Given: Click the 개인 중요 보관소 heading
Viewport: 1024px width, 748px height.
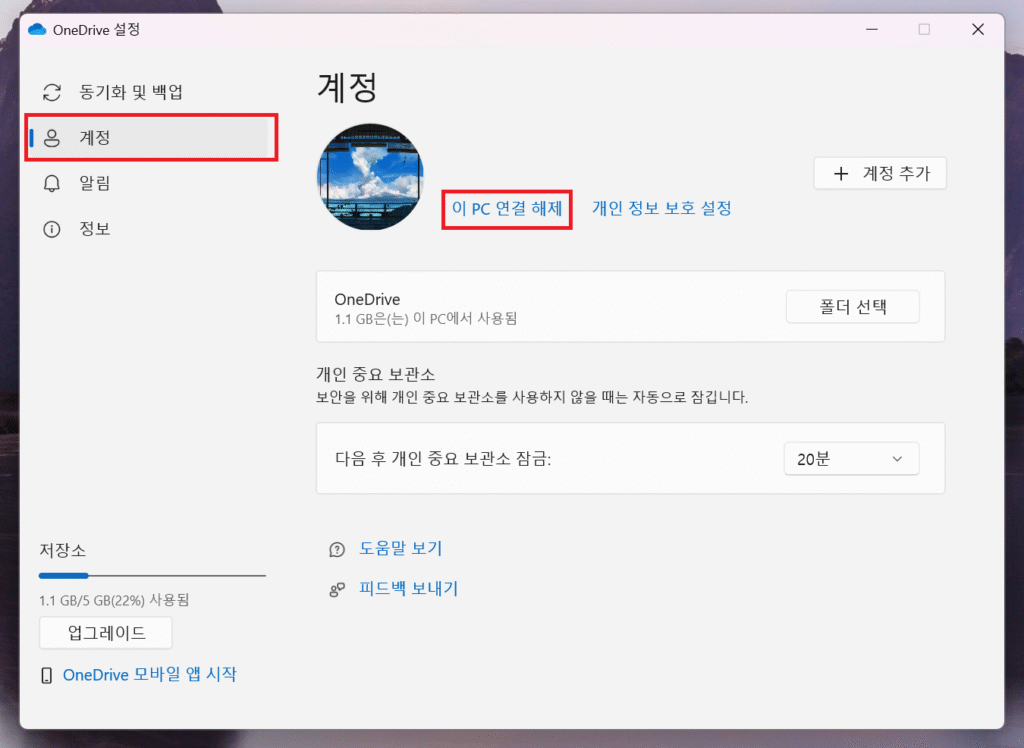Looking at the screenshot, I should coord(376,374).
